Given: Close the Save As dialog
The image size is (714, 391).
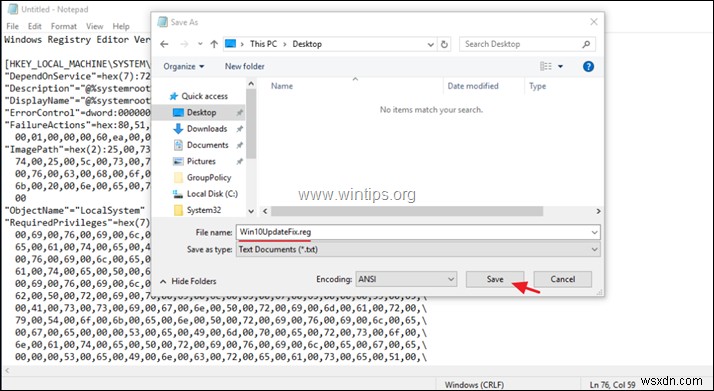Looking at the screenshot, I should coord(594,22).
